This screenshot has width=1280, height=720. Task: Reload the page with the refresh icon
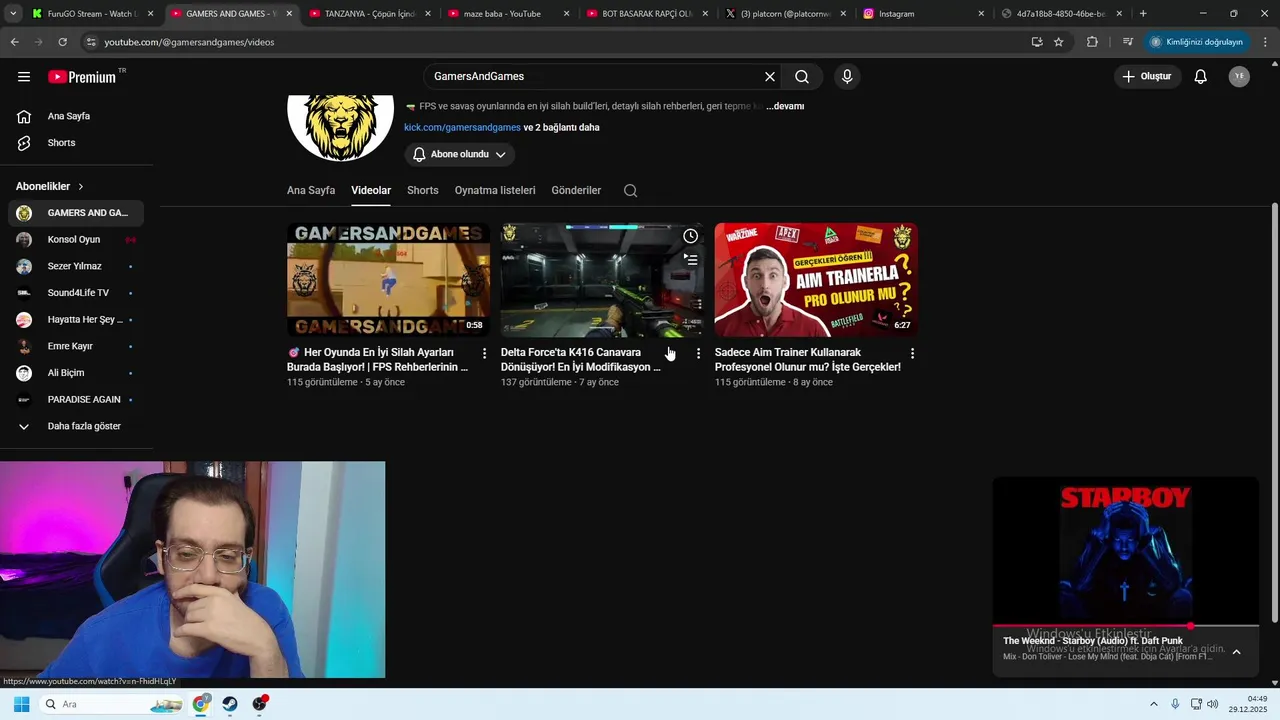[62, 42]
